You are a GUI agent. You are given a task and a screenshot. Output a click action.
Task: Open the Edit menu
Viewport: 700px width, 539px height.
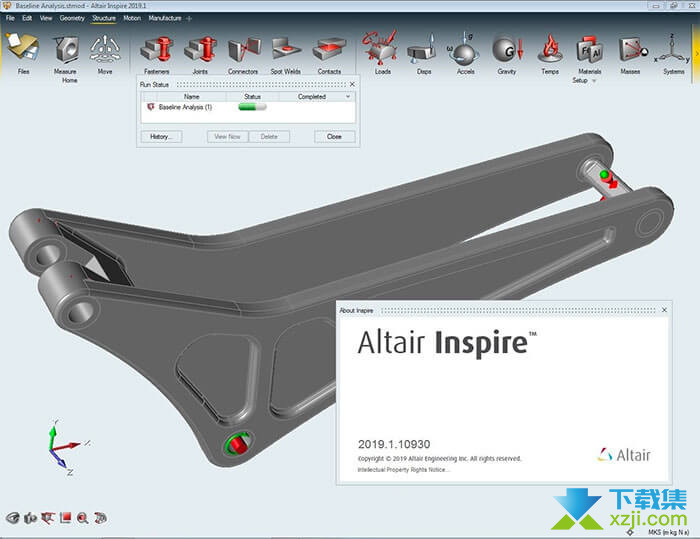[x=27, y=18]
